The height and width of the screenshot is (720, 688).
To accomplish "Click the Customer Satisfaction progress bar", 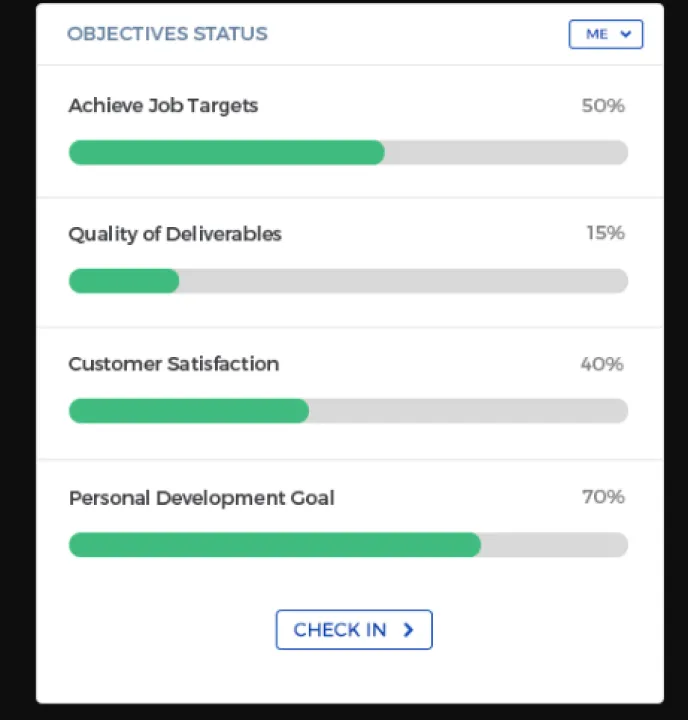I will click(348, 411).
